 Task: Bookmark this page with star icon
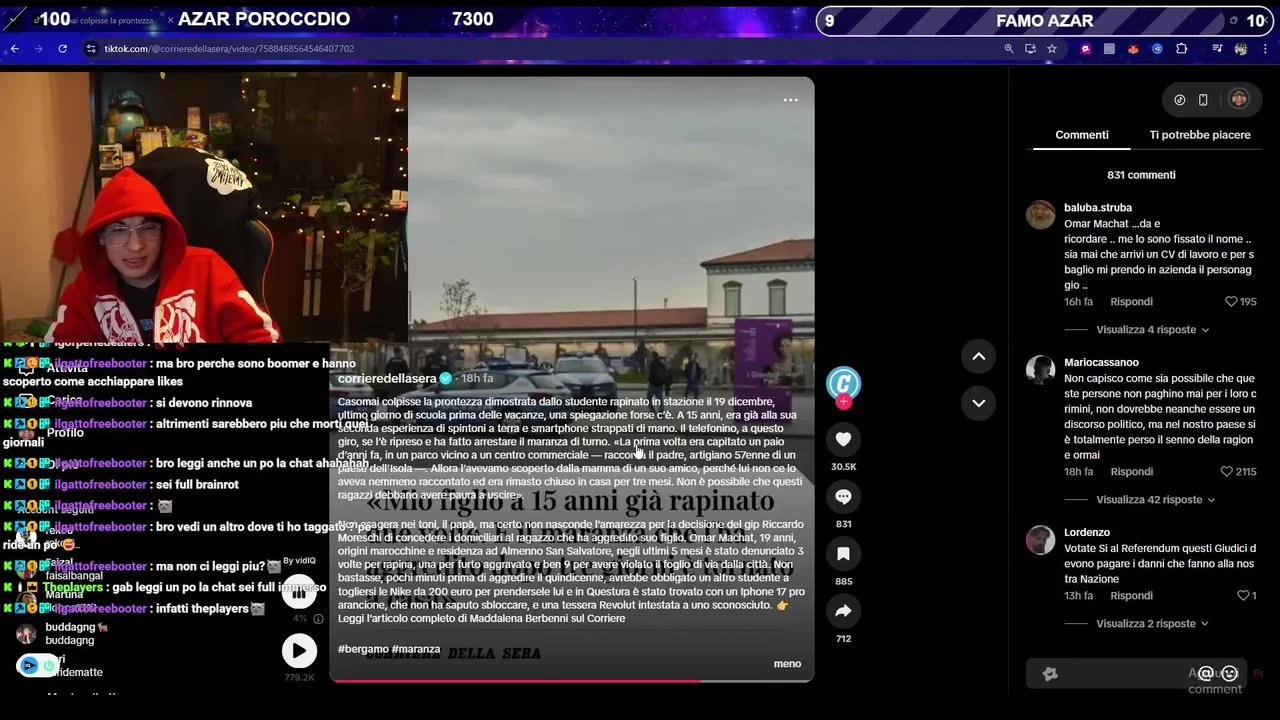point(1052,48)
